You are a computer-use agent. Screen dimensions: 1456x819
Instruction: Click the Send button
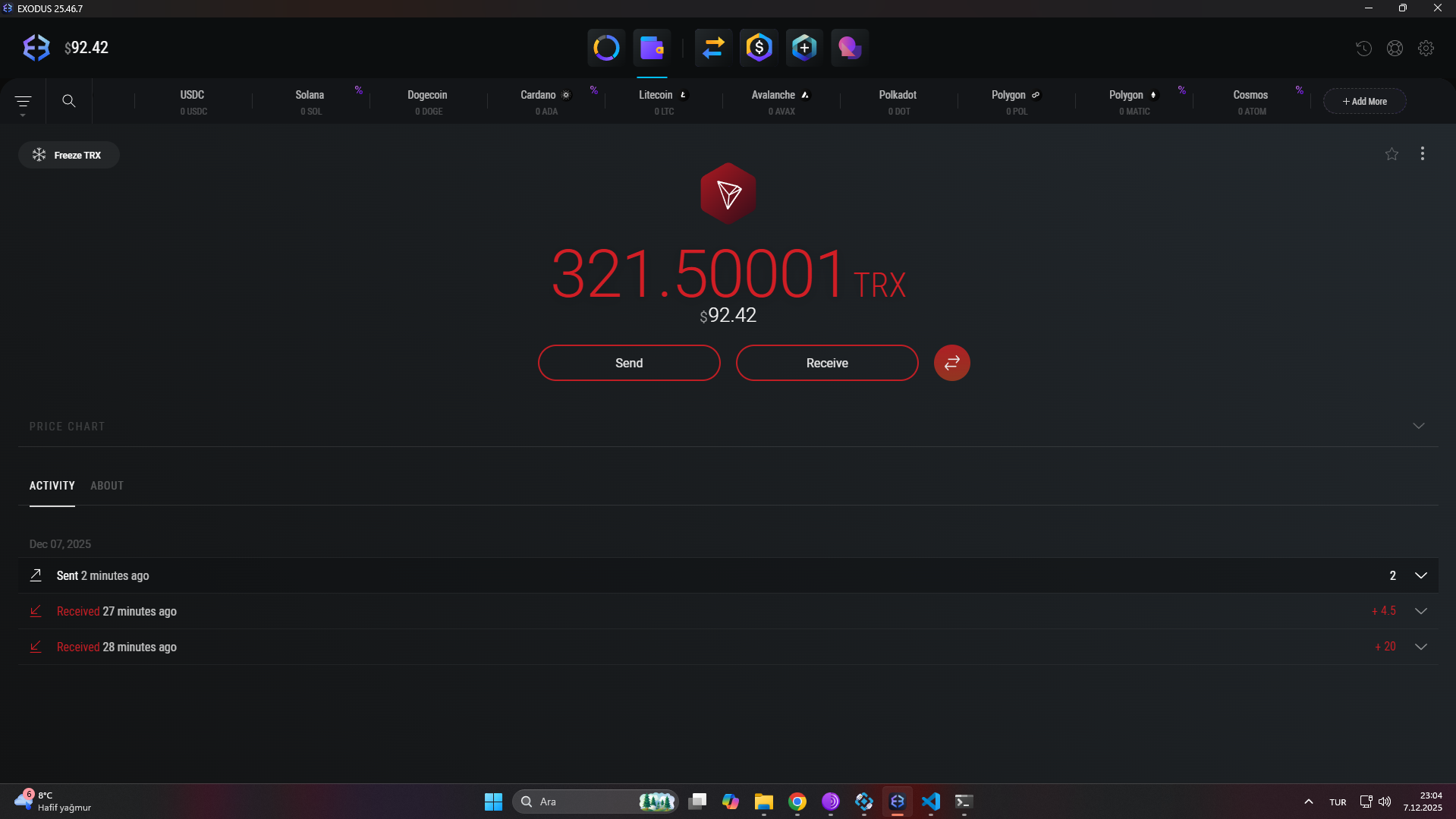click(629, 363)
